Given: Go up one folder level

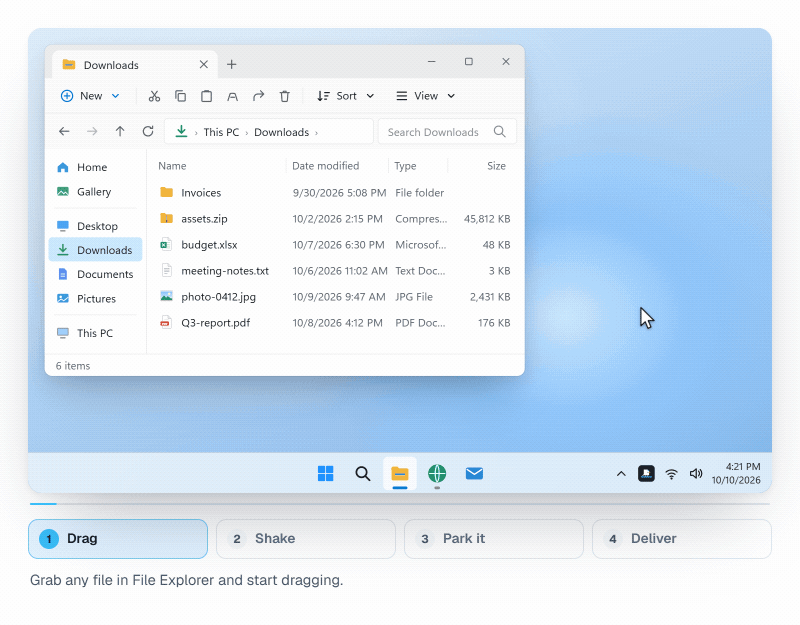Looking at the screenshot, I should (120, 132).
